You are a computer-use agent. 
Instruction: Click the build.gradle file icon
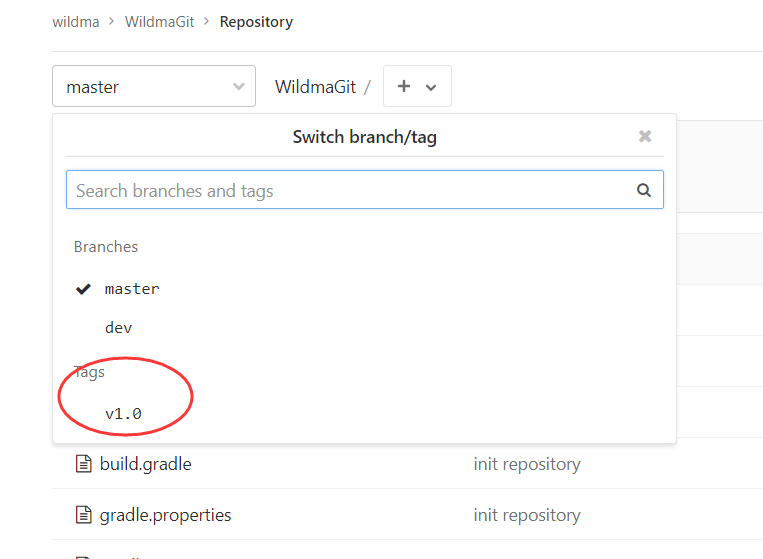tap(83, 464)
